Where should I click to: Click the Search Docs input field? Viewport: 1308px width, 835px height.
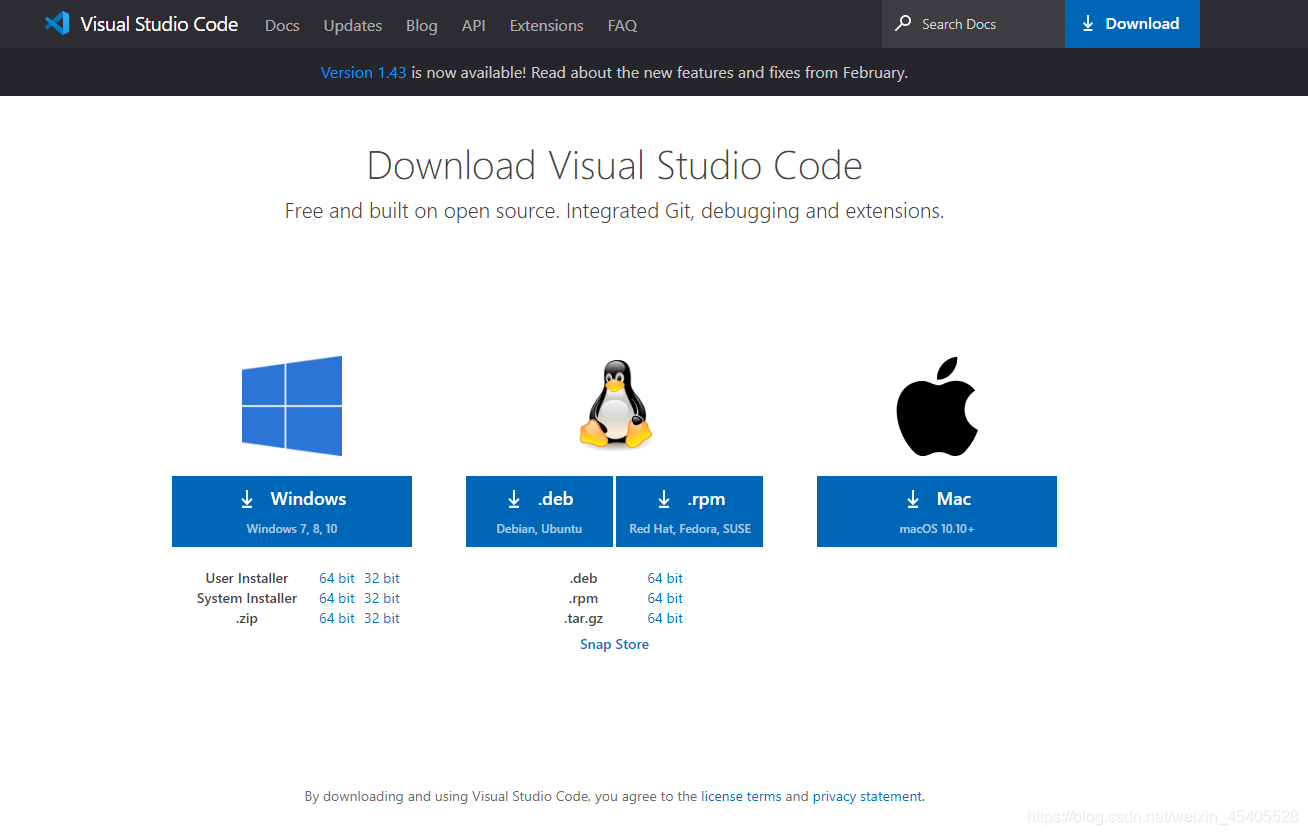[x=973, y=24]
